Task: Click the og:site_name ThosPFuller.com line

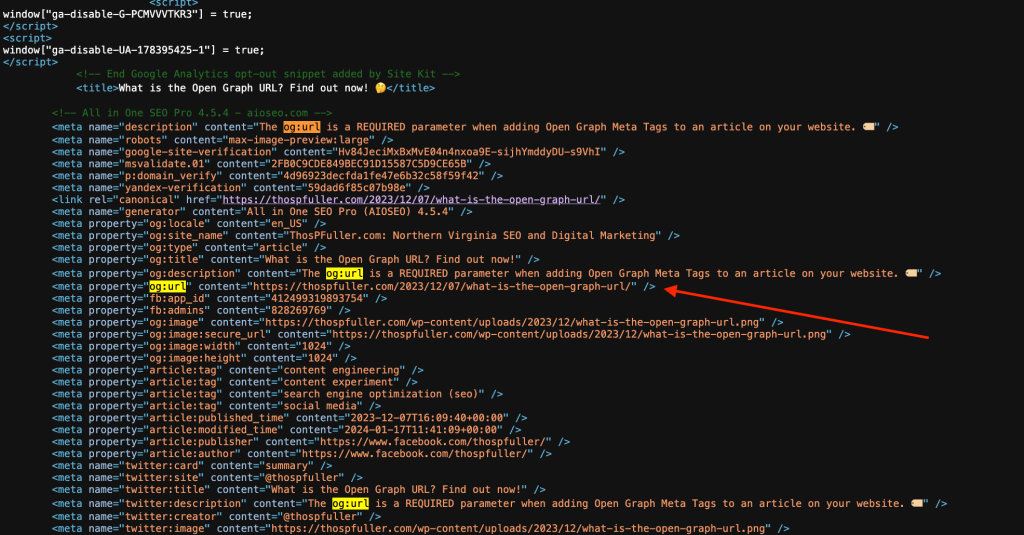Action: coord(366,236)
